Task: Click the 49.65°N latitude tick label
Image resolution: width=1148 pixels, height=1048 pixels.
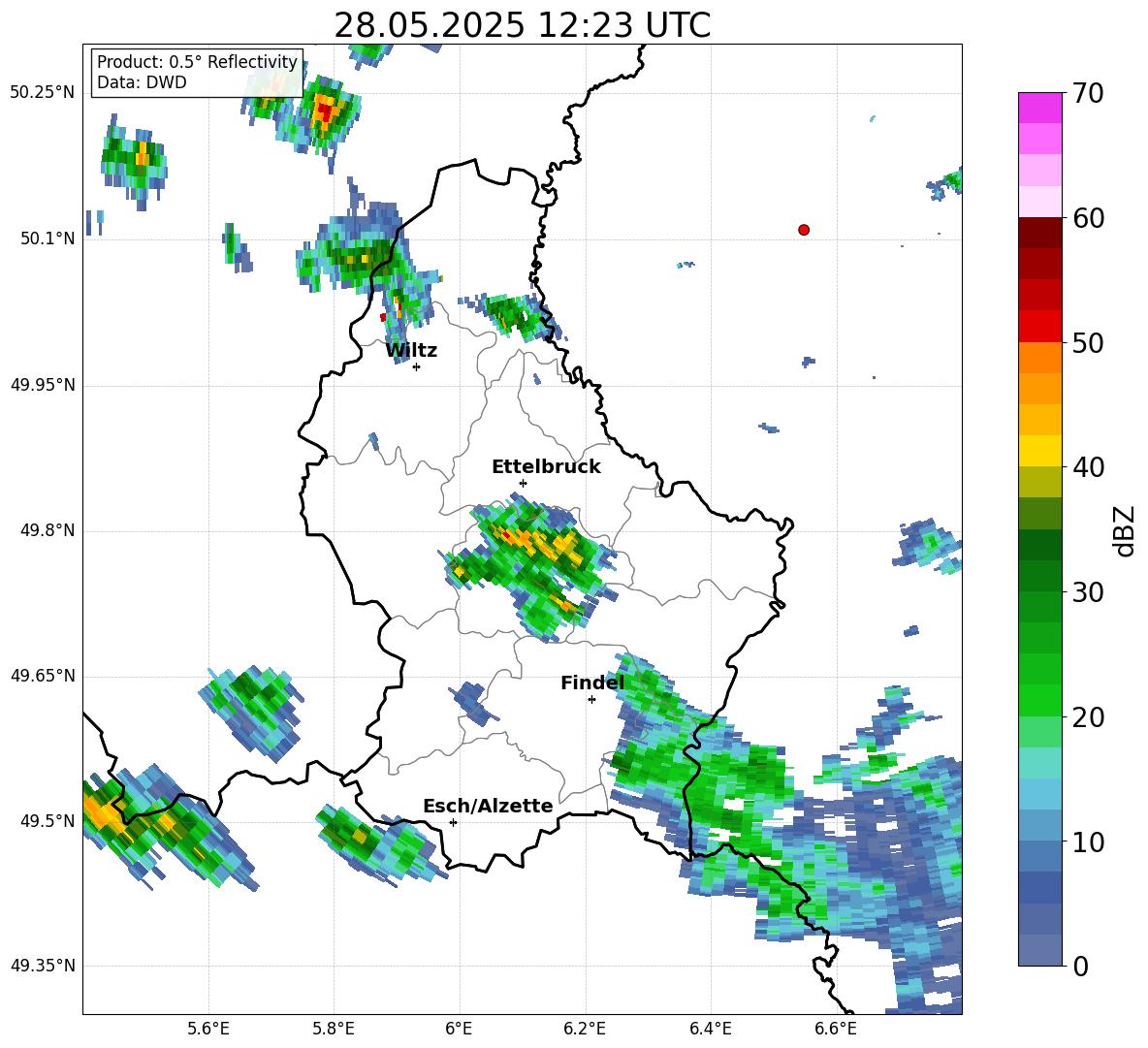Action: [43, 676]
